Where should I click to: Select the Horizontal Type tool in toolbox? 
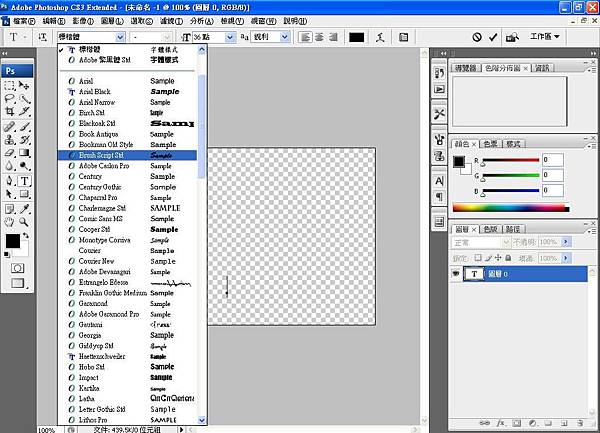pyautogui.click(x=24, y=181)
